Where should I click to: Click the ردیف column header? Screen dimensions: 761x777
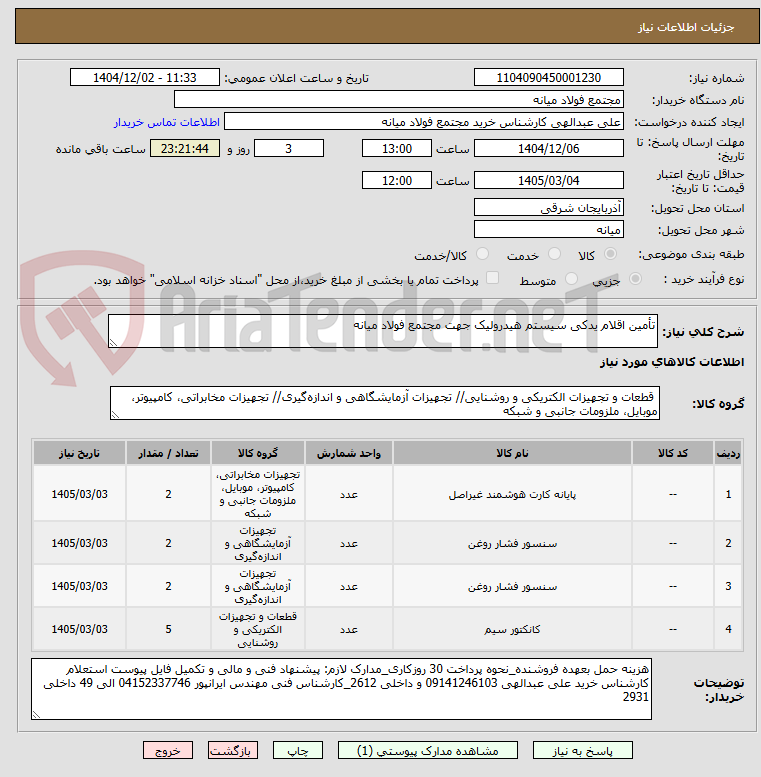tap(728, 453)
